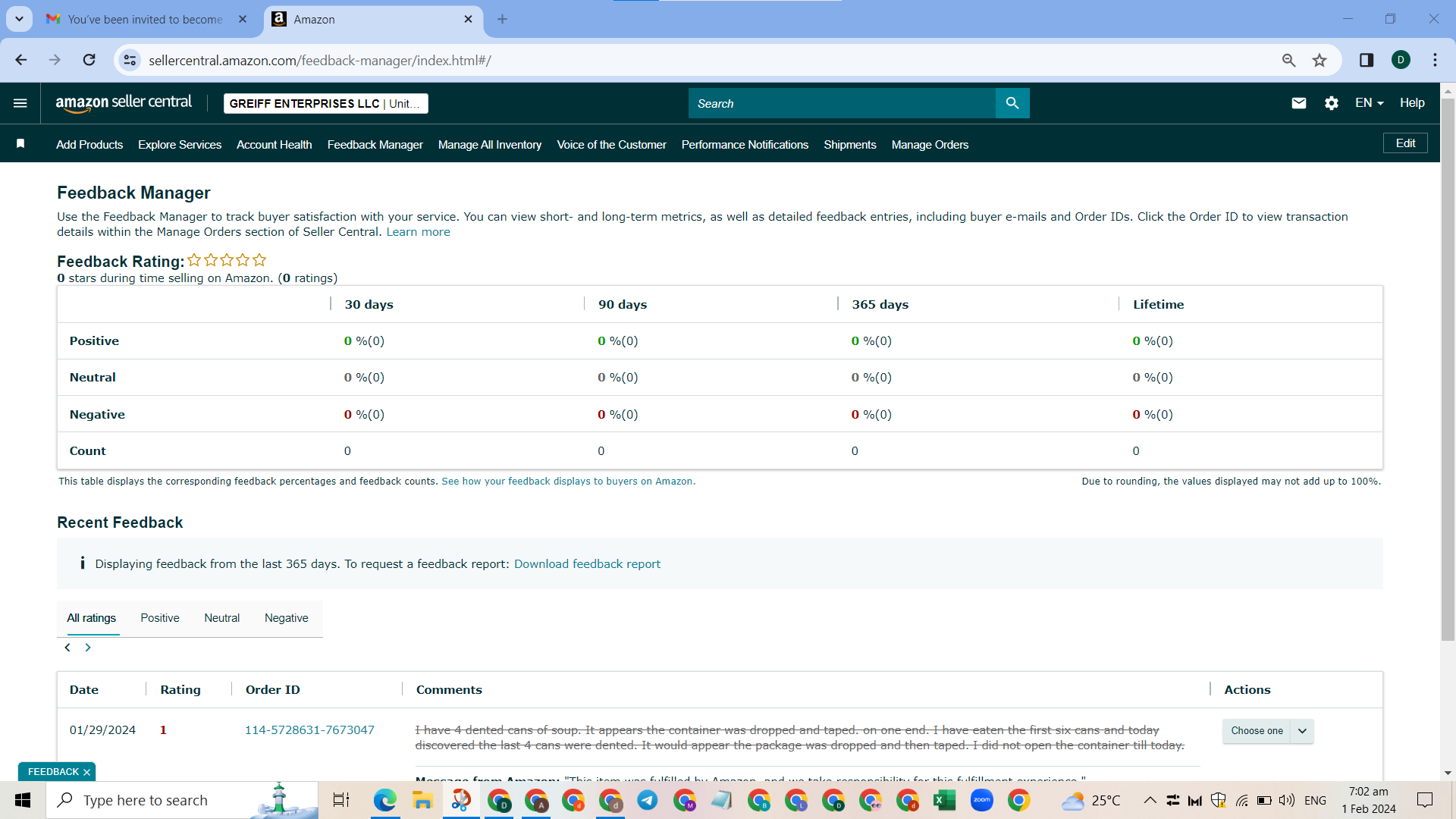This screenshot has width=1456, height=819.
Task: Click Download feedback report link
Action: tap(587, 564)
